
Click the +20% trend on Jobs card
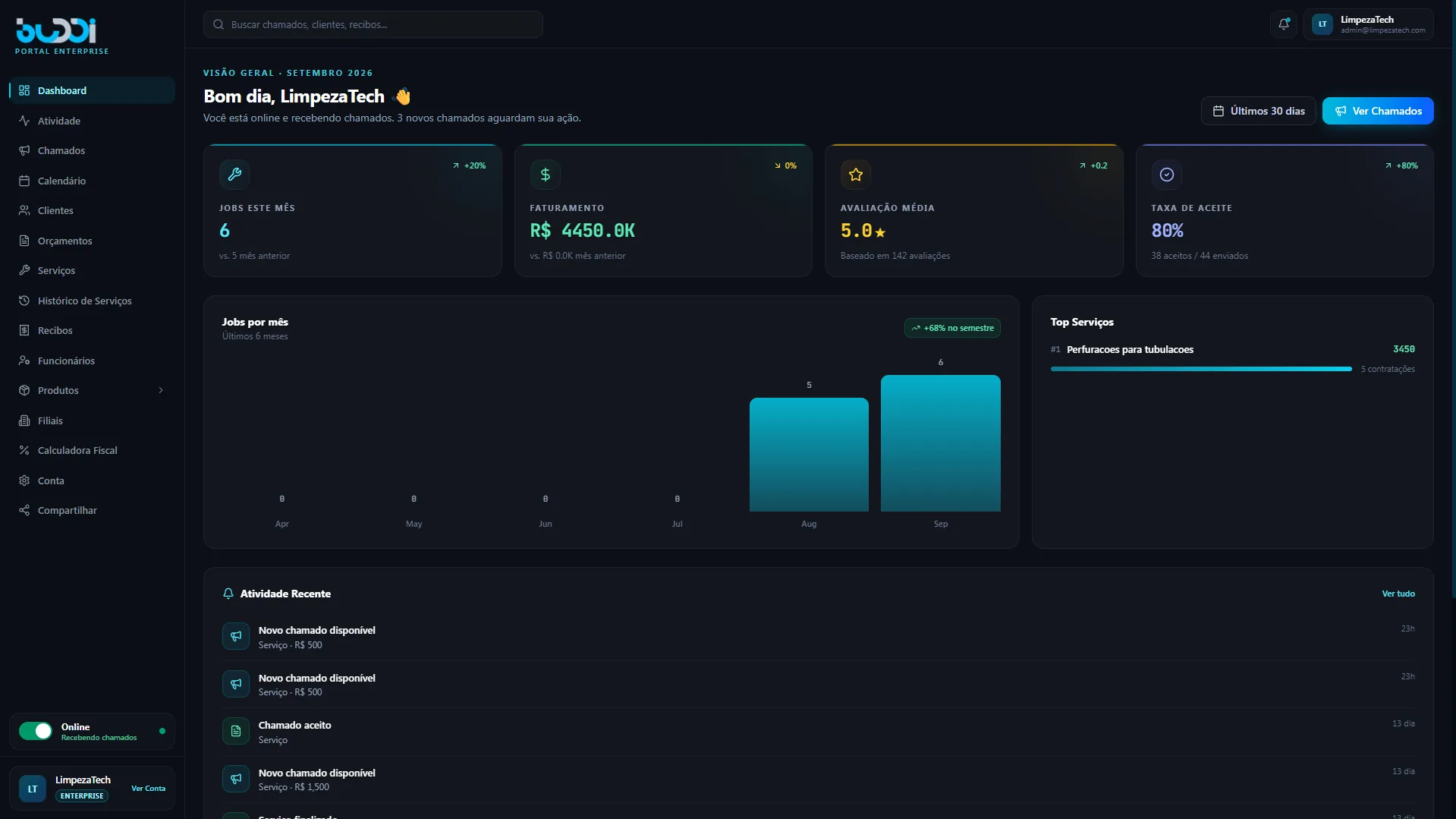click(469, 165)
